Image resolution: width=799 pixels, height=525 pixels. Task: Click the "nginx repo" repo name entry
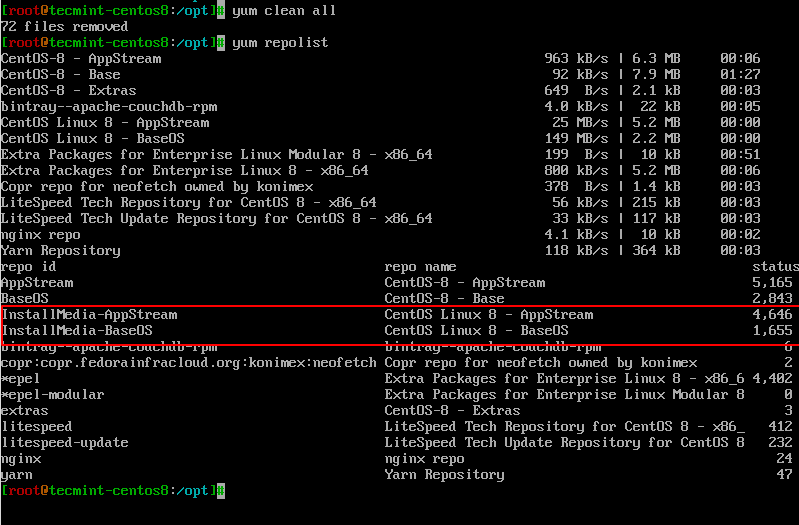424,459
